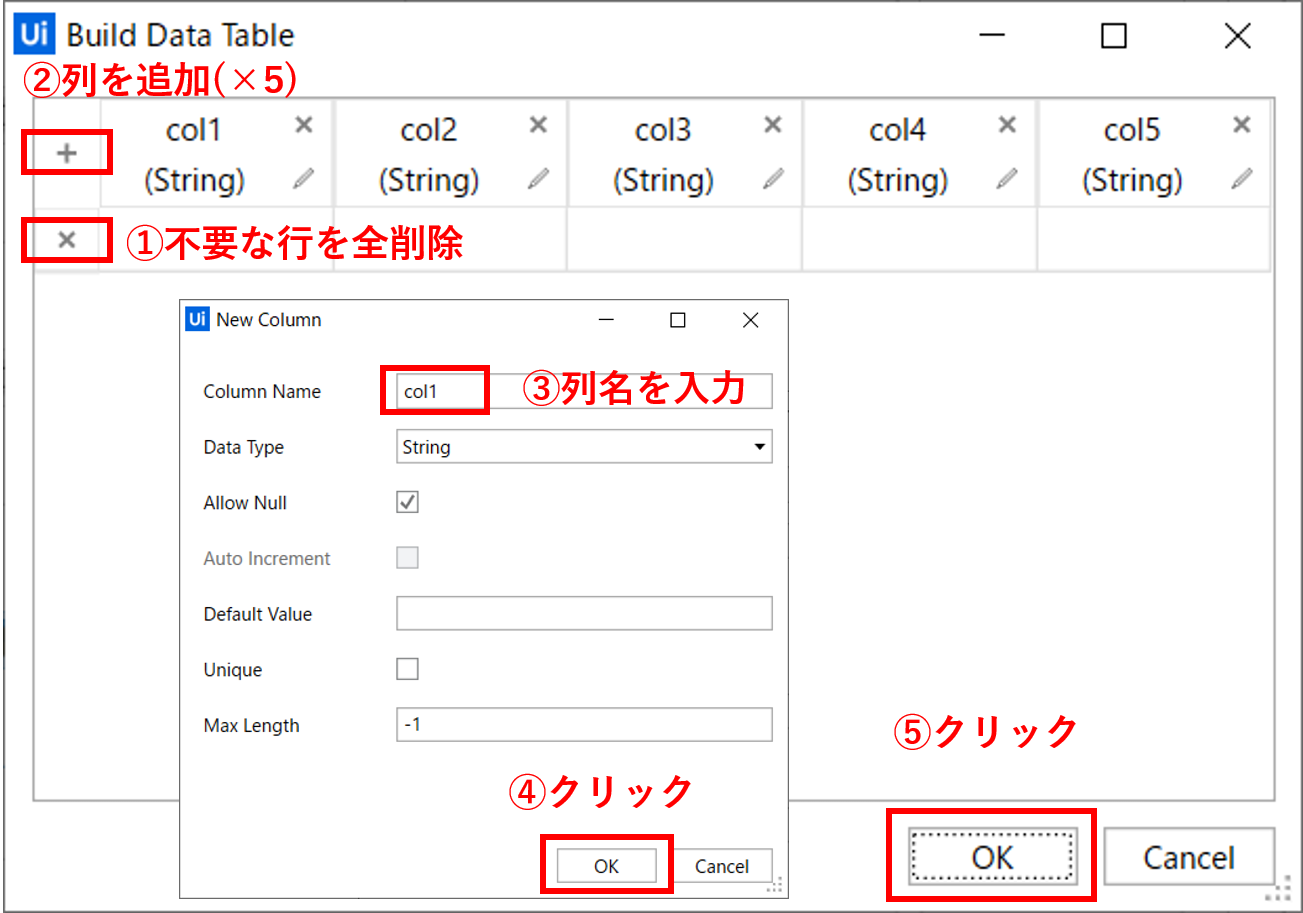
Task: Cancel the New Column dialog
Action: 721,866
